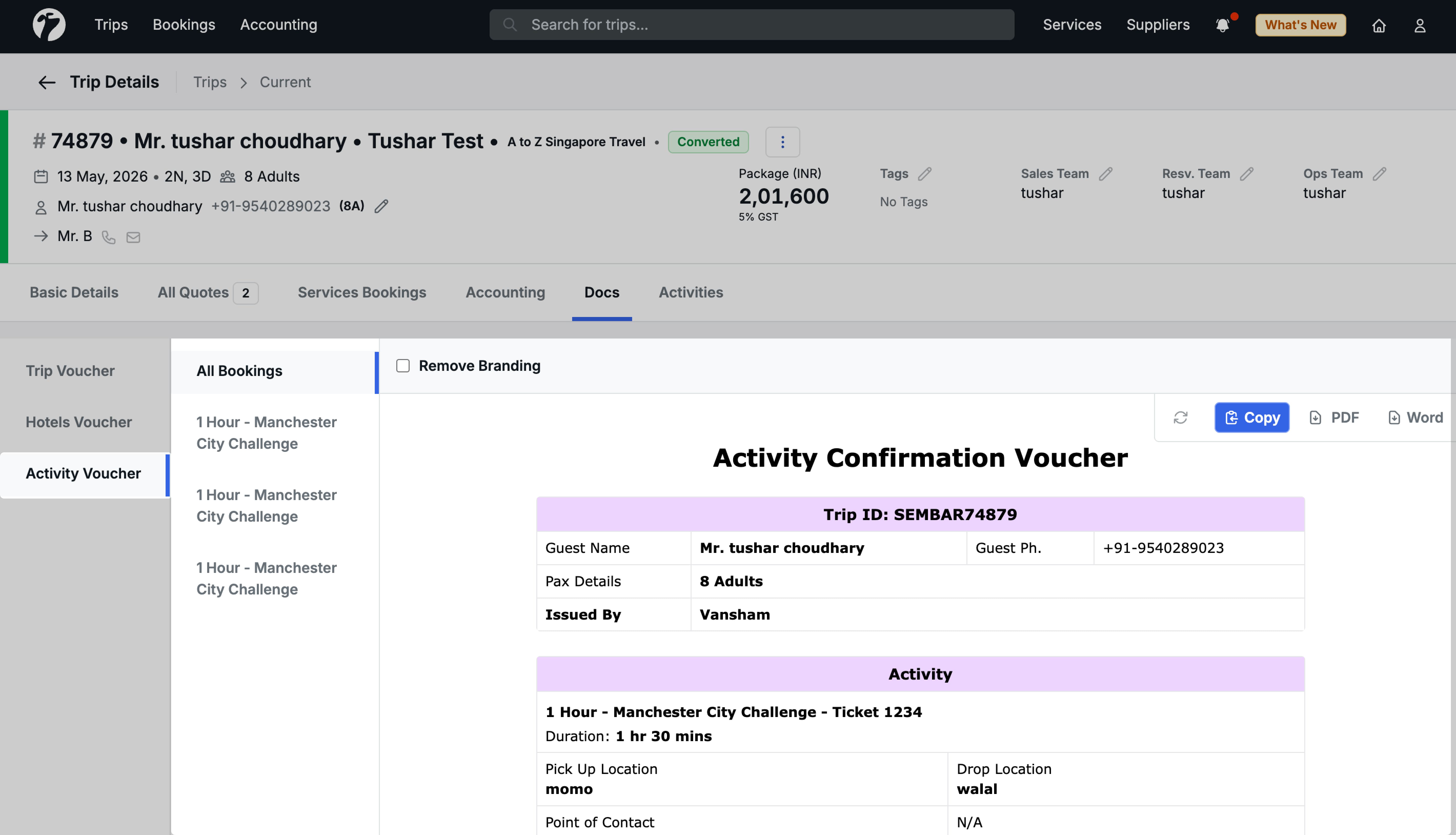Open the Bookings menu
The width and height of the screenshot is (1456, 835).
tap(184, 25)
